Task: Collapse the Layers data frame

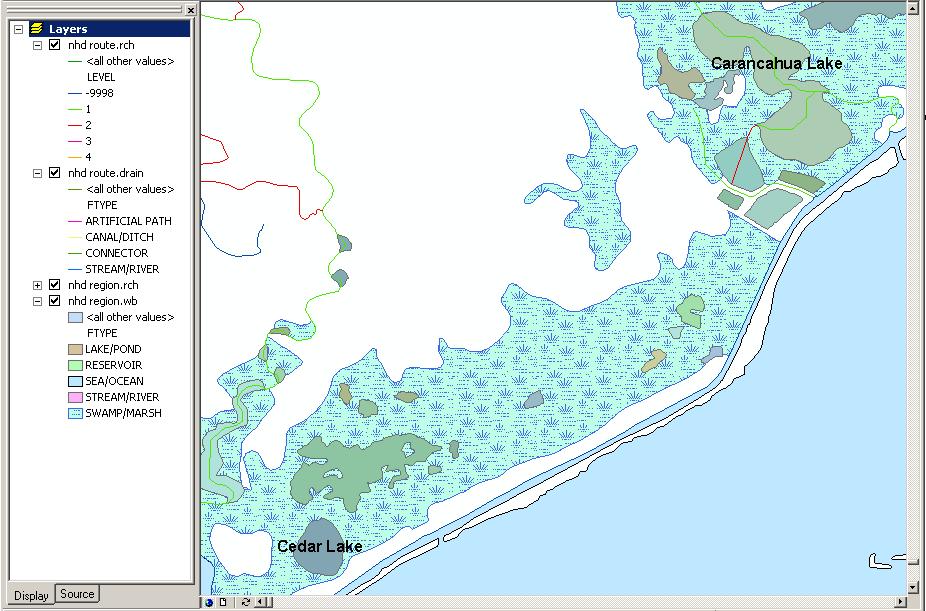Action: coord(19,29)
